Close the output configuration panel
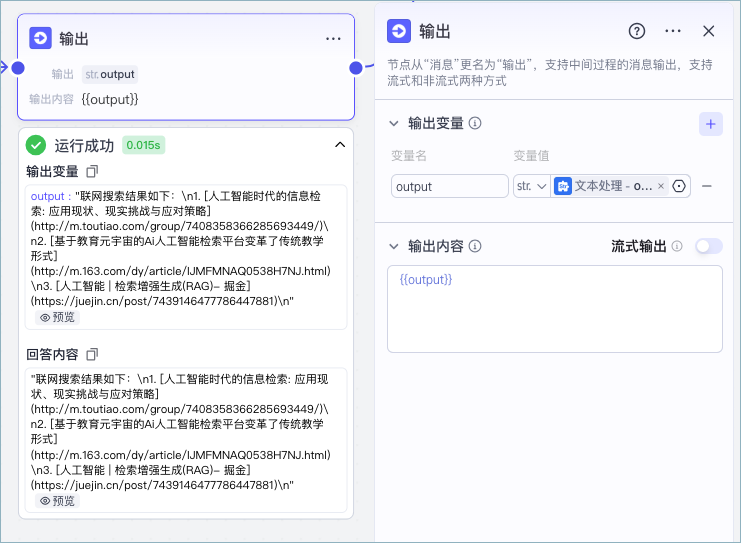Screen dimensions: 741x543 708,31
